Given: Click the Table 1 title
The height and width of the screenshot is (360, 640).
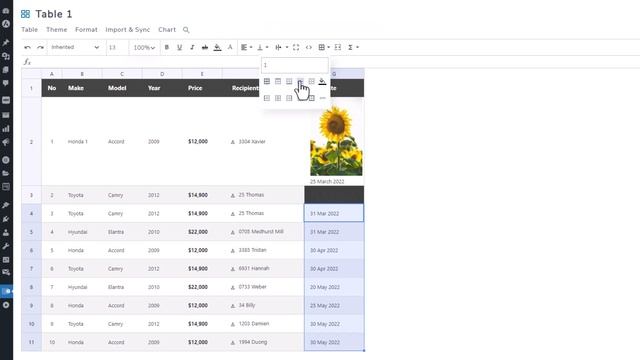Looking at the screenshot, I should click(53, 14).
